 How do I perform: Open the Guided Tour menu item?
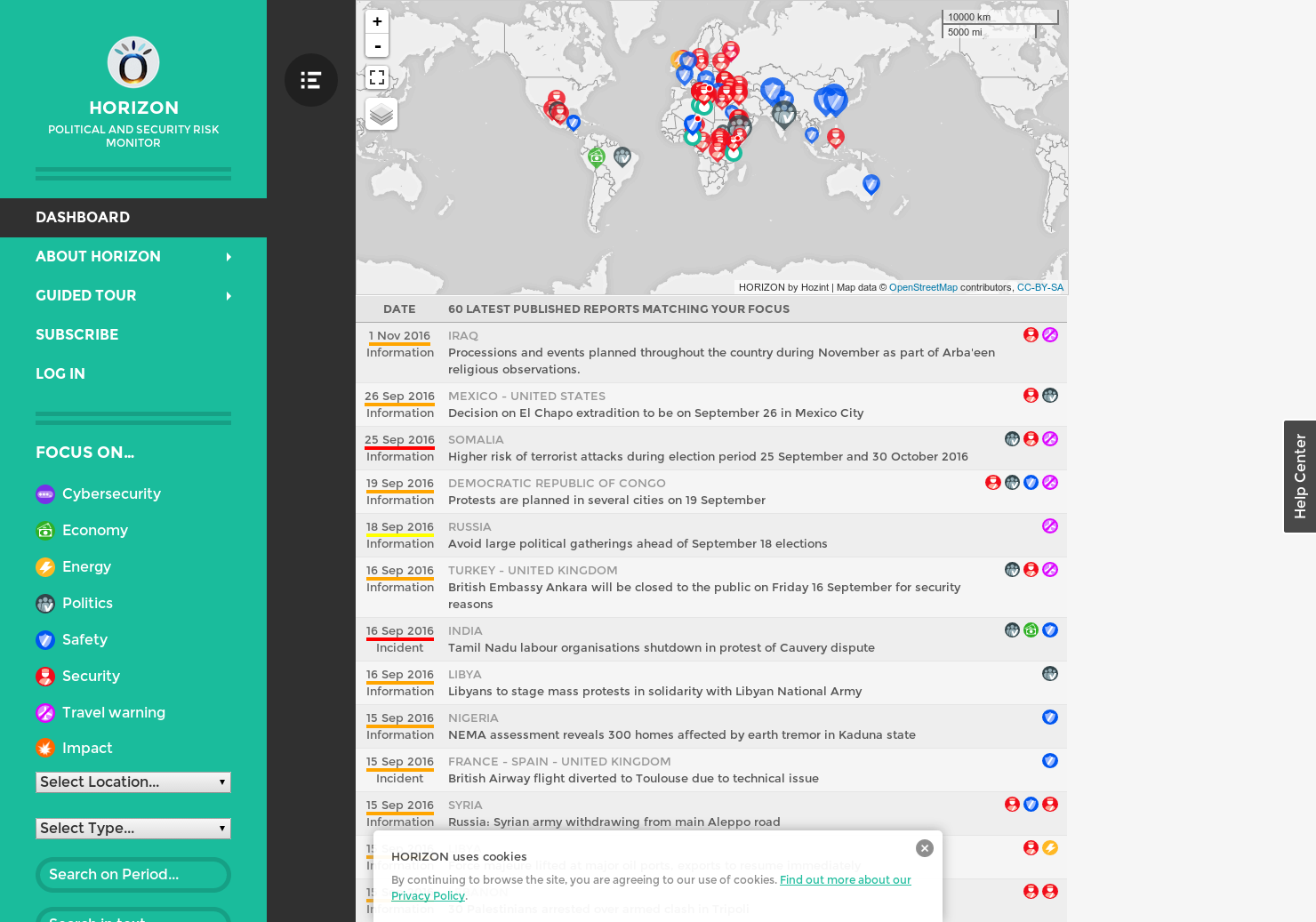pos(85,296)
